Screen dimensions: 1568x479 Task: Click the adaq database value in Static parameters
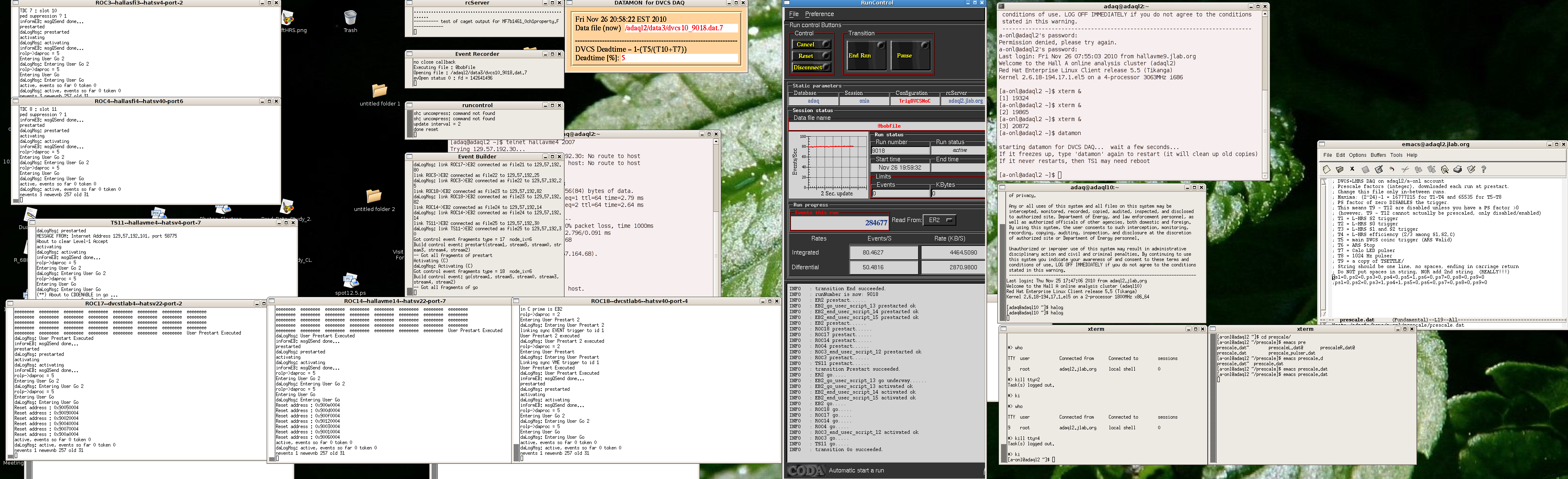[813, 101]
